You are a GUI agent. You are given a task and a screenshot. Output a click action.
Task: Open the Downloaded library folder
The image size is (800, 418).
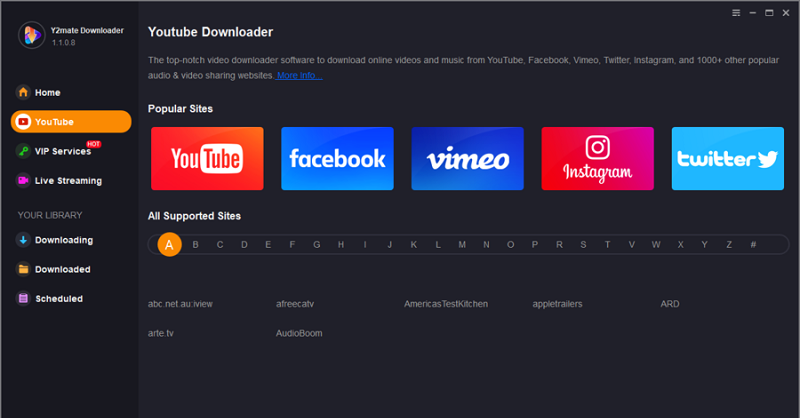(71, 269)
